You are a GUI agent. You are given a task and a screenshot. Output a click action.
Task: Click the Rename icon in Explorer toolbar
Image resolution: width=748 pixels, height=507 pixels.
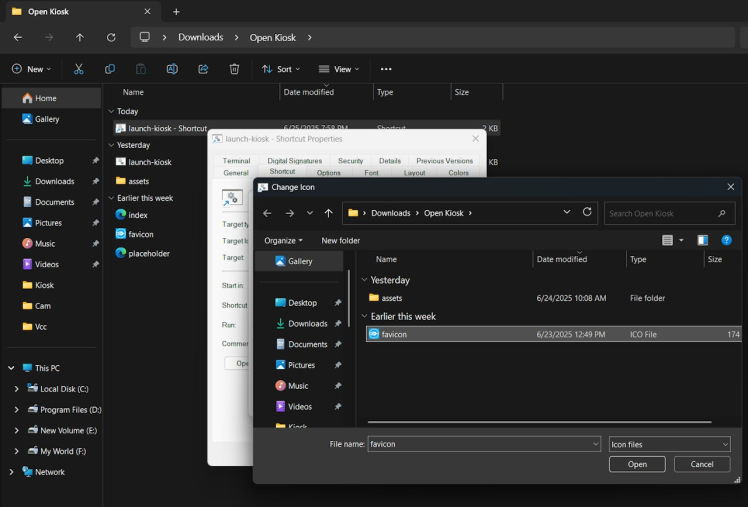[172, 69]
